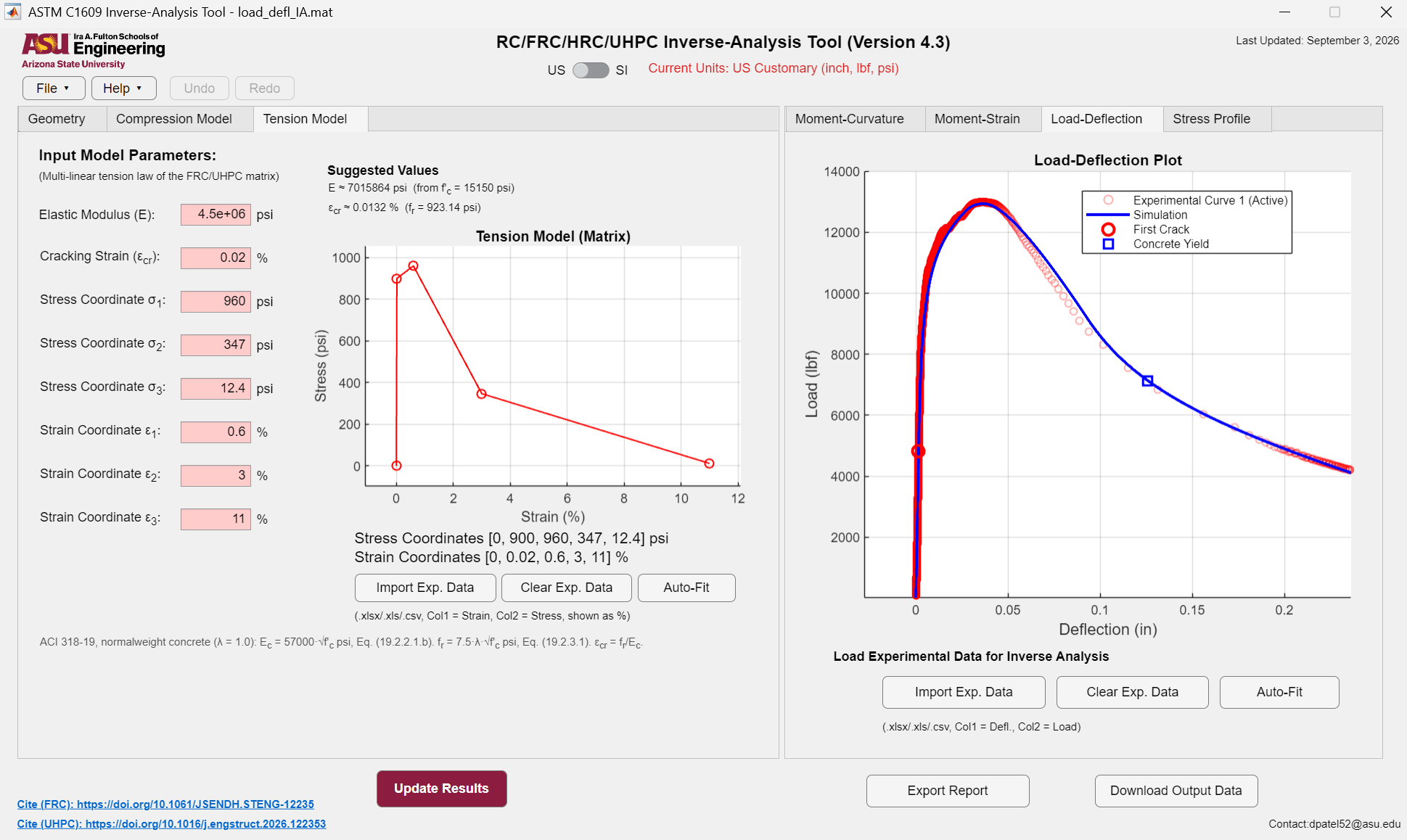This screenshot has width=1407, height=840.
Task: Click the Cracking Strain input field
Action: (x=216, y=258)
